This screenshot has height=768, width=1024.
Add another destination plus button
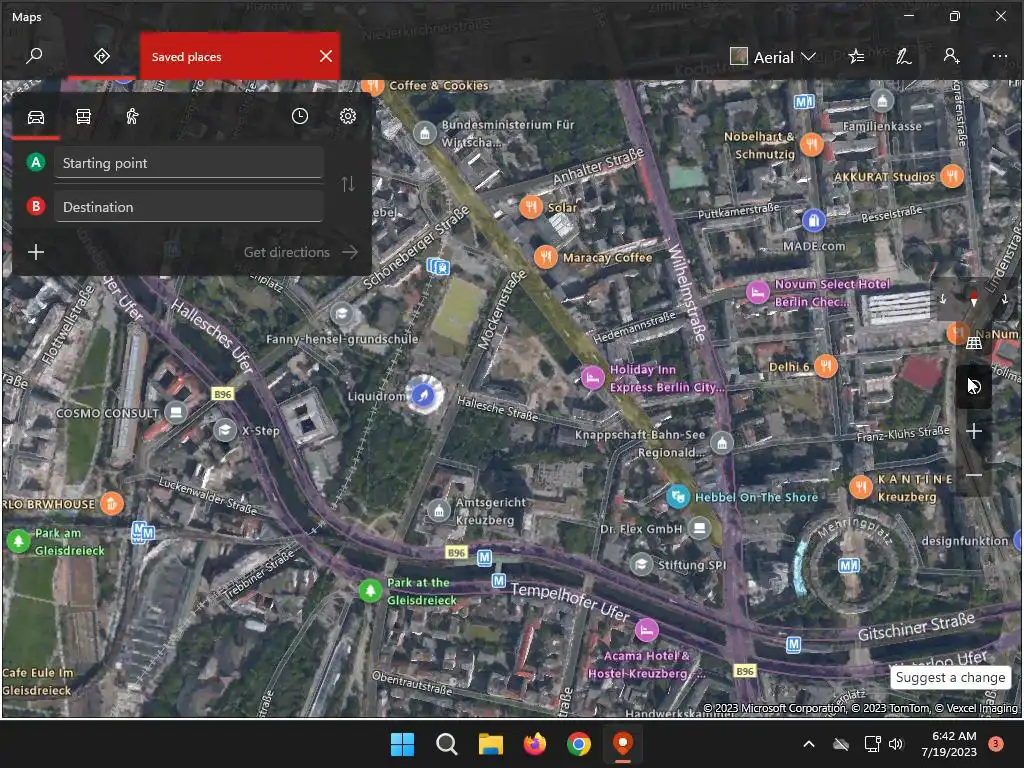[x=36, y=252]
